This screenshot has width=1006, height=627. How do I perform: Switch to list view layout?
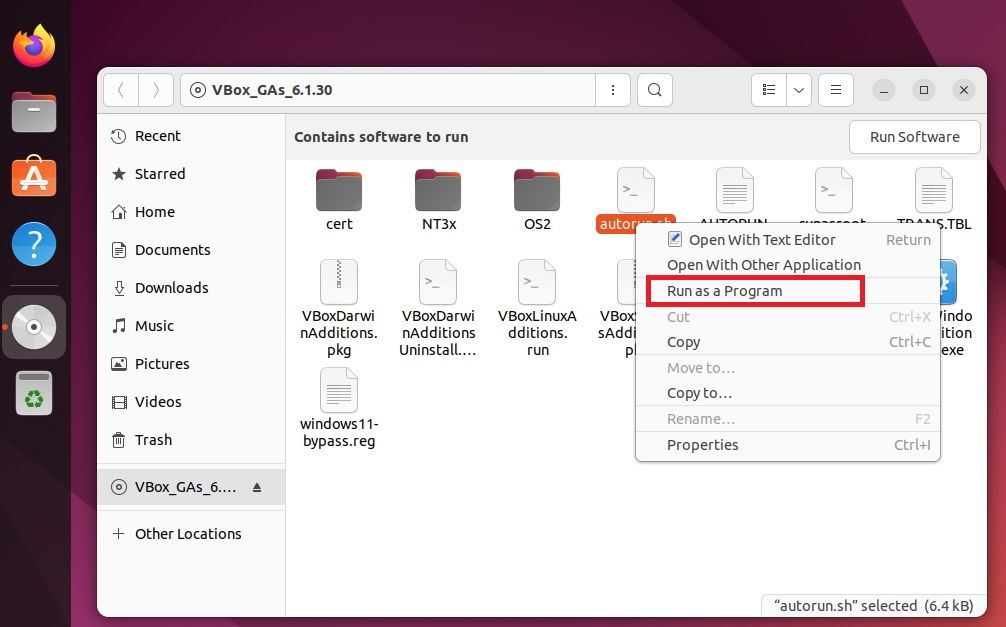point(768,89)
